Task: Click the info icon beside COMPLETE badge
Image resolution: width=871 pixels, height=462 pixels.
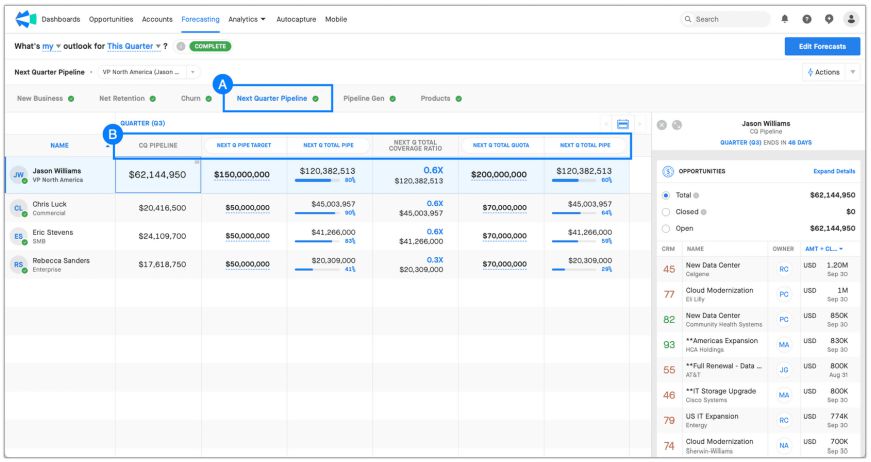Action: pyautogui.click(x=181, y=46)
